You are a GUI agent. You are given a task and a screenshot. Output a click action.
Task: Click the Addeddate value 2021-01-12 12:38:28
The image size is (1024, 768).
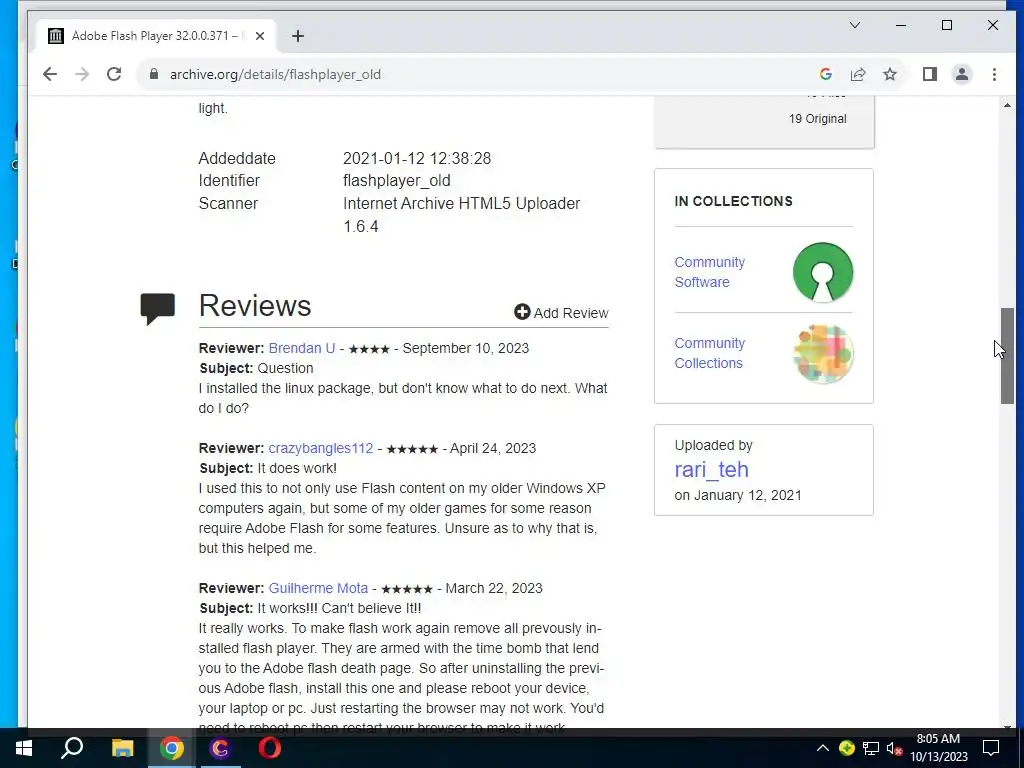click(417, 158)
